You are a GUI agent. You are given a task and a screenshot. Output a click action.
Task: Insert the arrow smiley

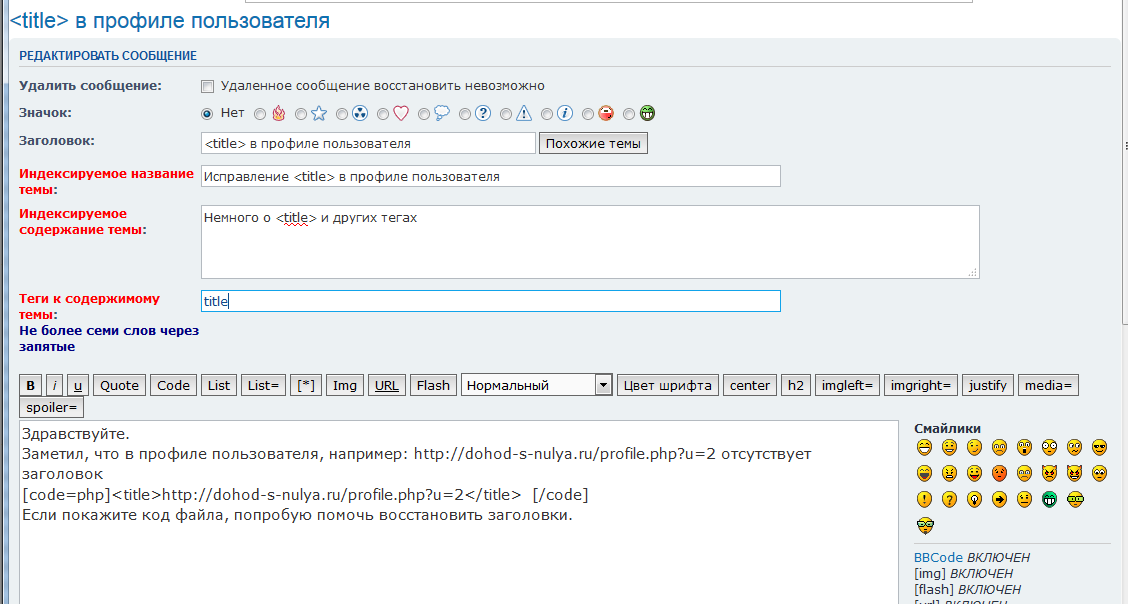(x=999, y=499)
